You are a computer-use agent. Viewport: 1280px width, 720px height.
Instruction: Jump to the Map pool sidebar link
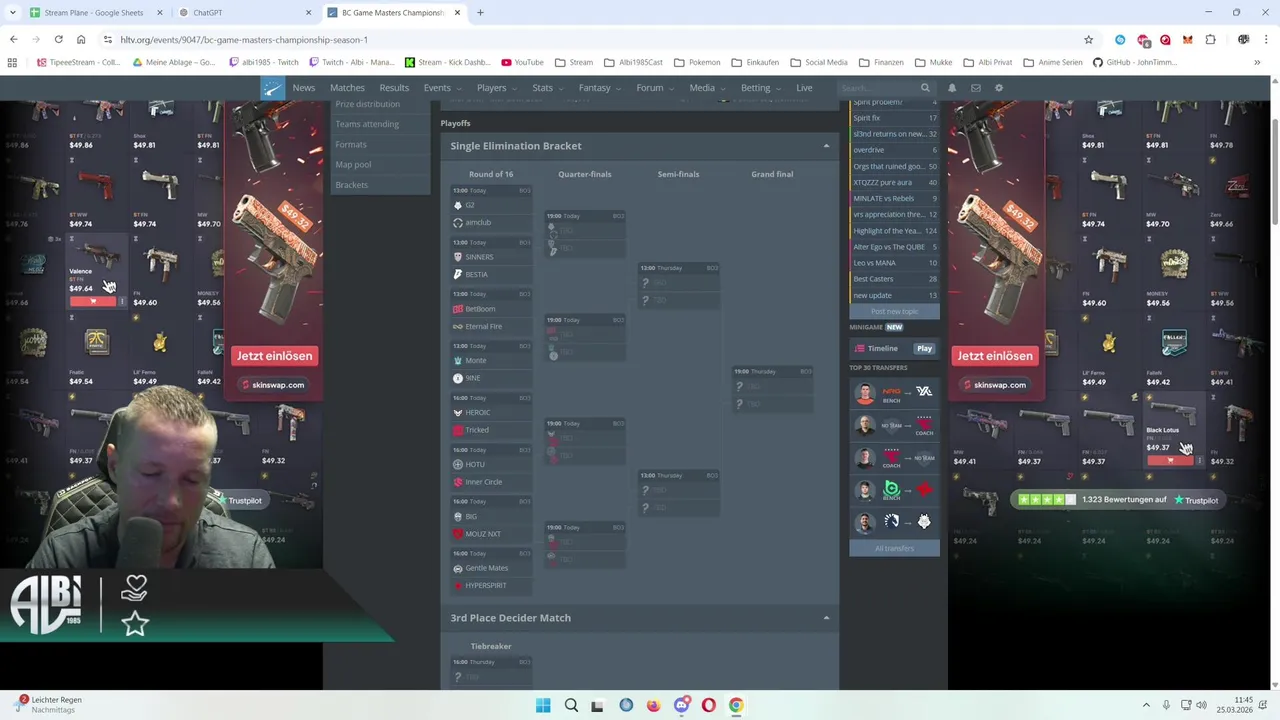(x=353, y=164)
